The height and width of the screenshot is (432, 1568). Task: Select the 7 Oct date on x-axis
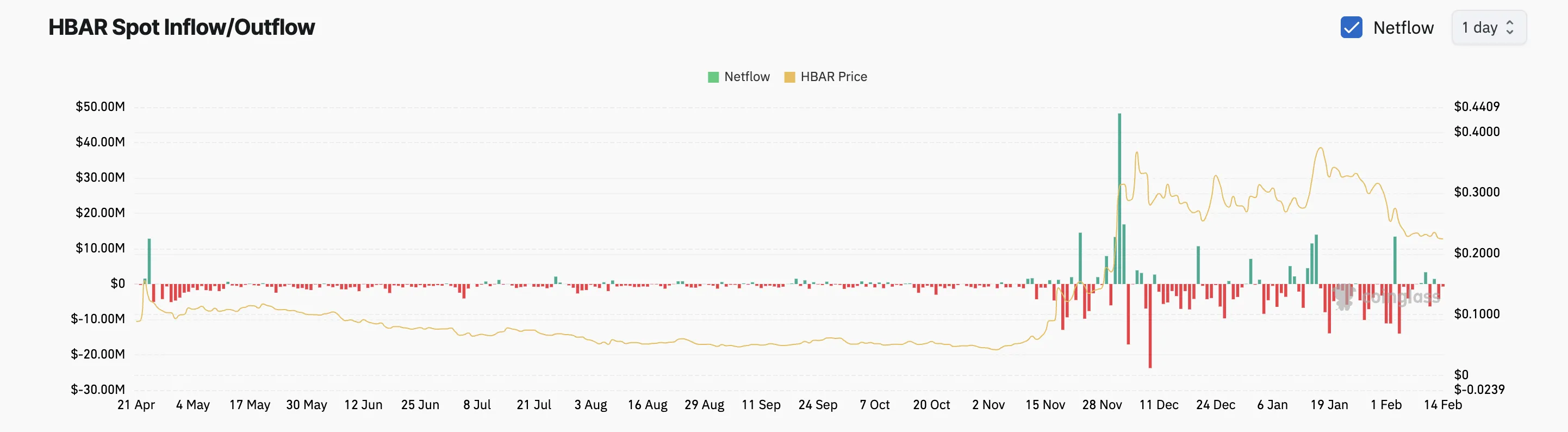click(x=875, y=405)
